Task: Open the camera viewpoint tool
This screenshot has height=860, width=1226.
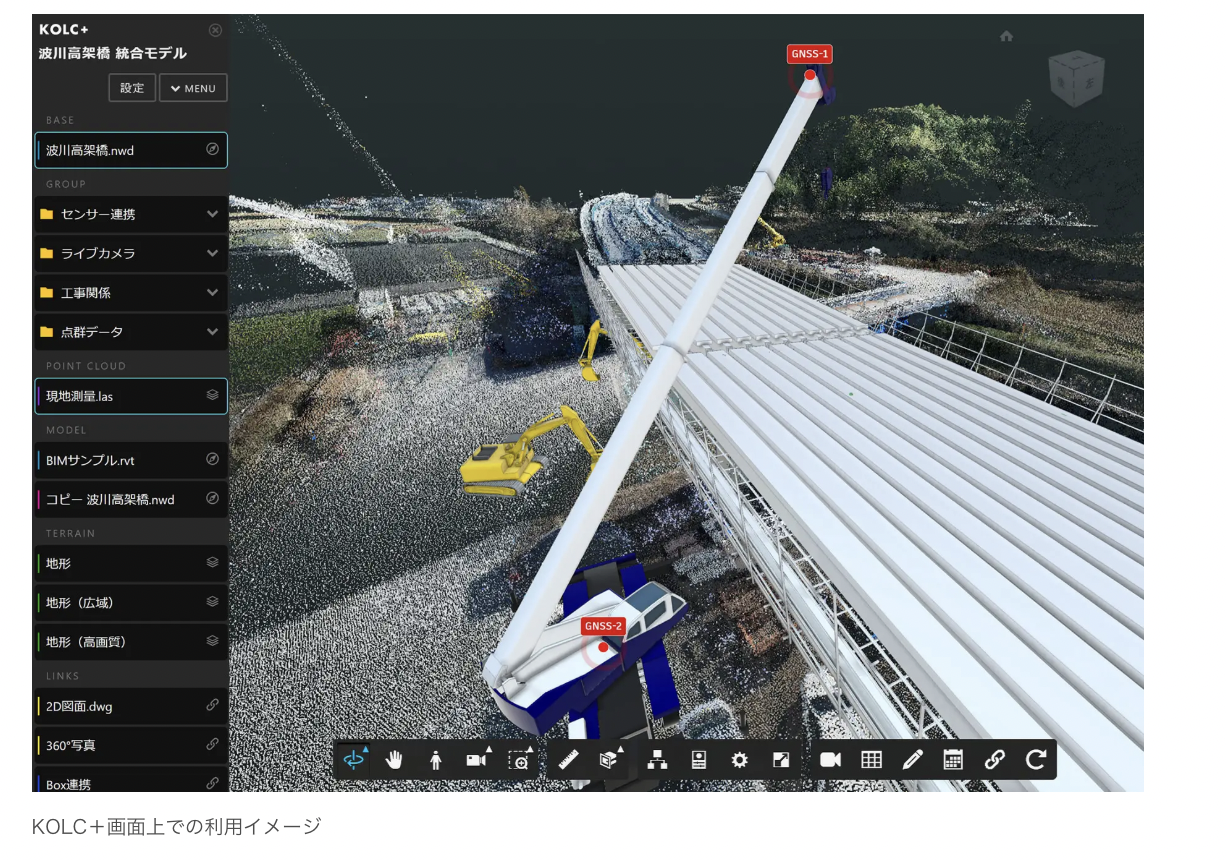Action: click(x=477, y=760)
